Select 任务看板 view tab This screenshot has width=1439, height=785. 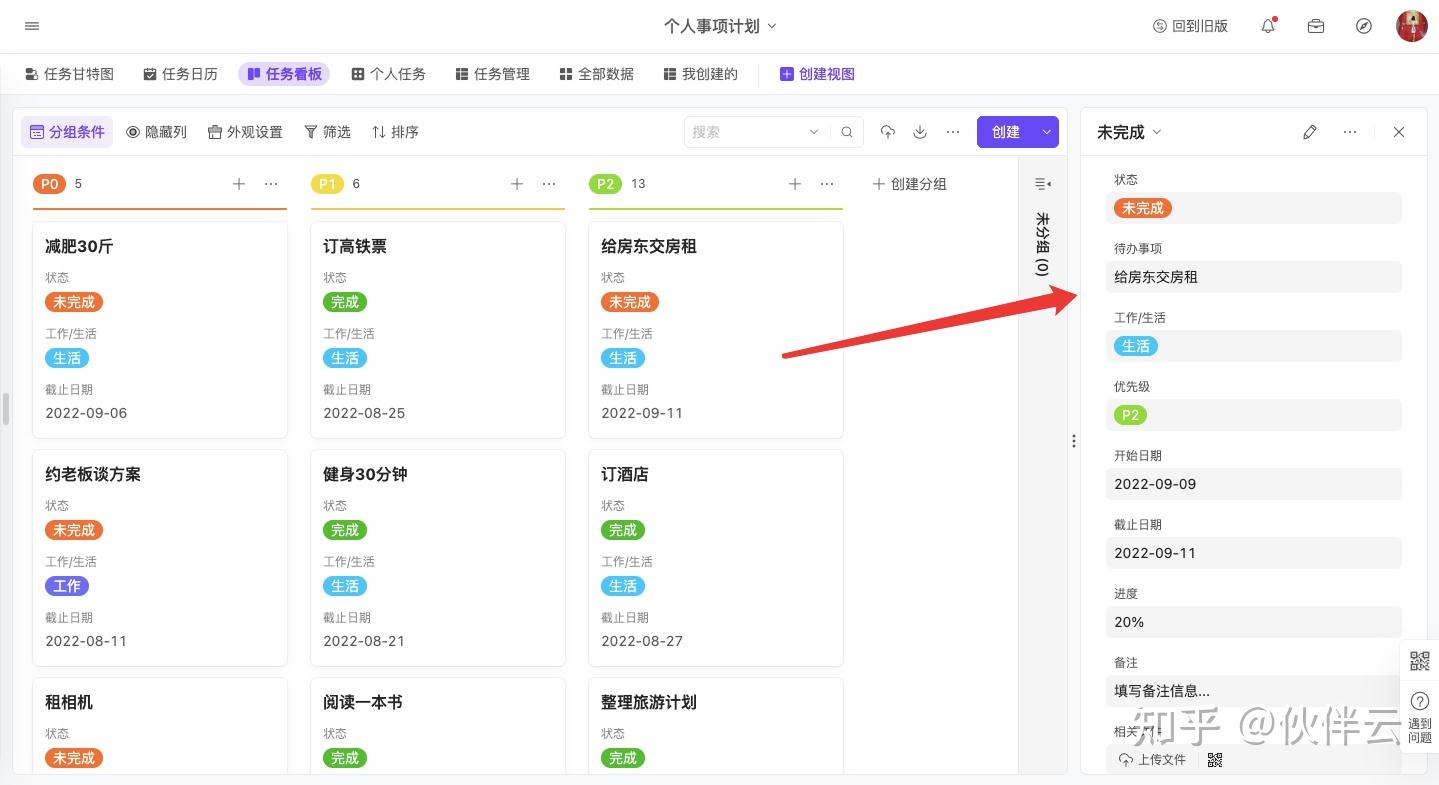coord(284,74)
